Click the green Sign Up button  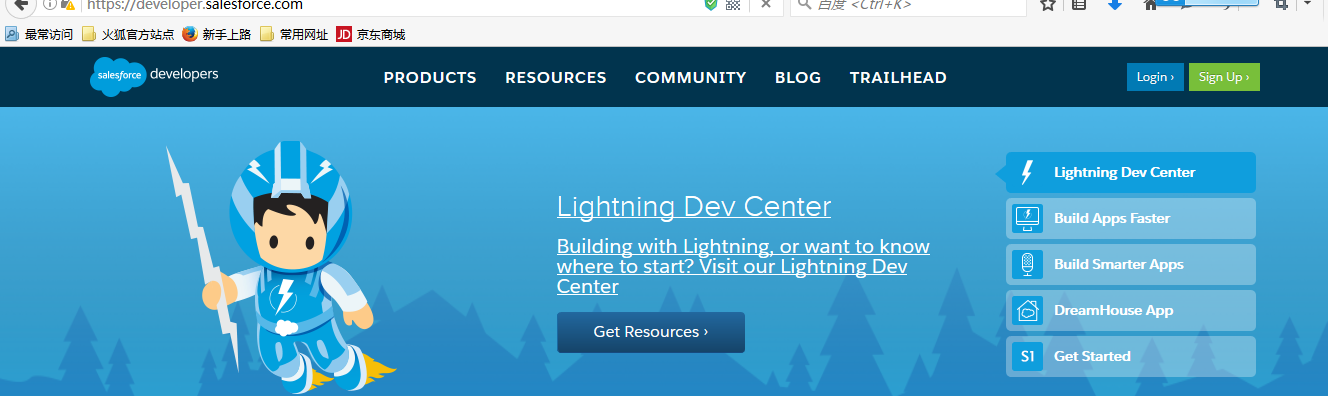(x=1224, y=77)
